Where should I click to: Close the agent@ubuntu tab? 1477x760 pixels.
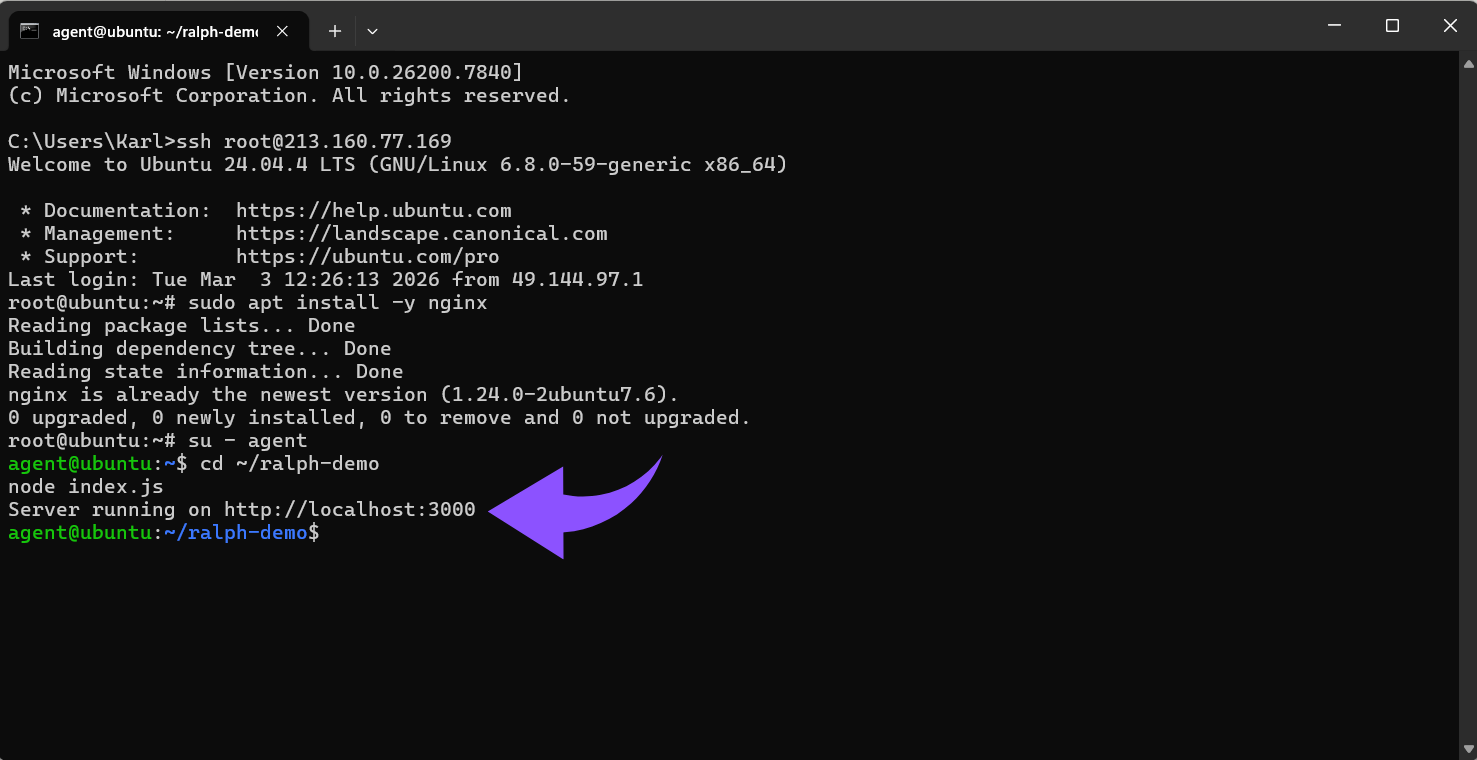pyautogui.click(x=281, y=31)
